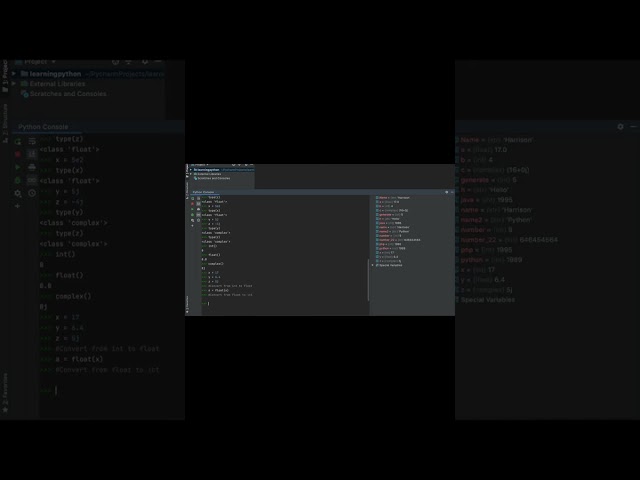Click the green Execute icon in dimmed enlarged backdrop
640x480 pixels.
click(x=18, y=167)
